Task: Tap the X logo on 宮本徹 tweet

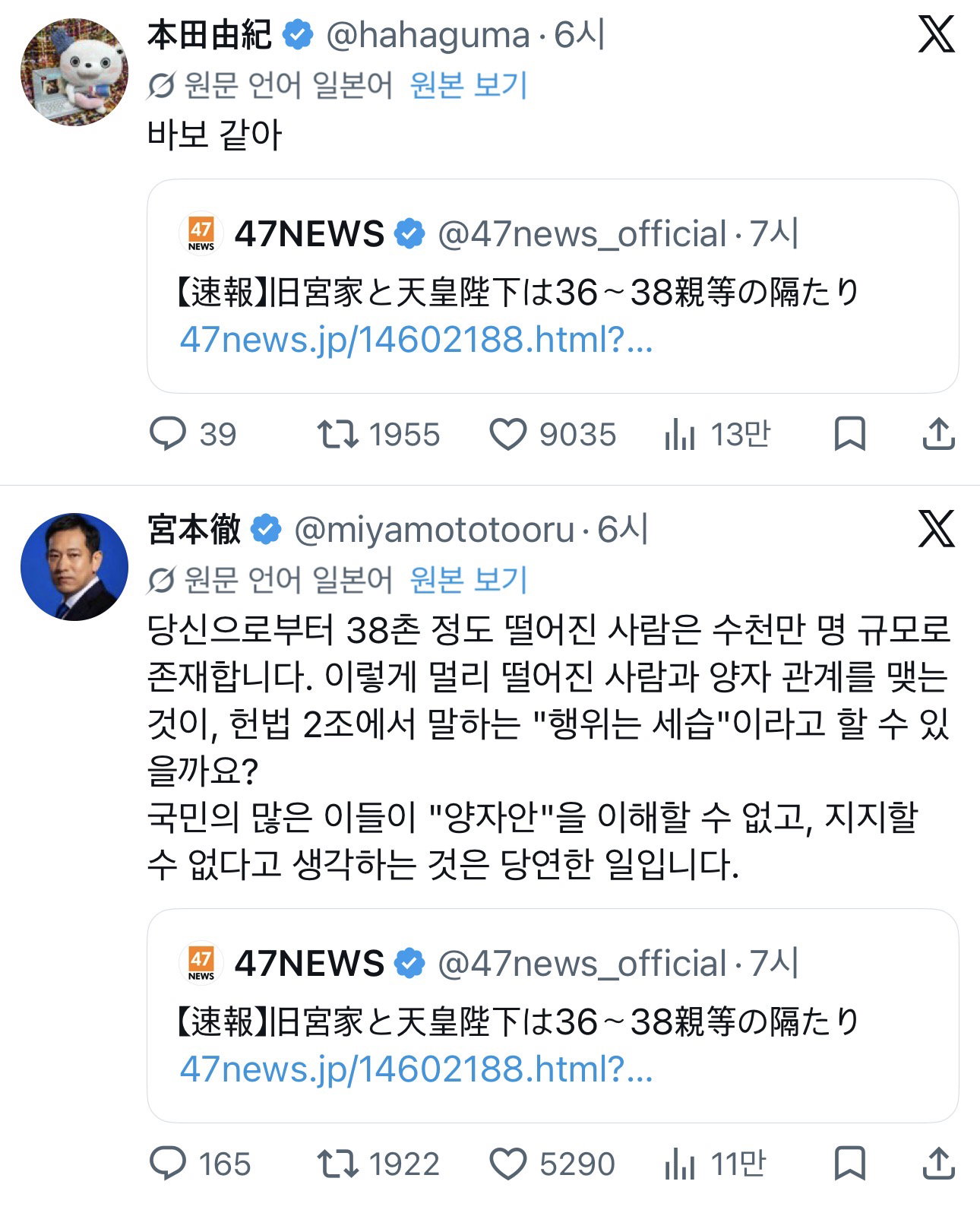Action: [x=936, y=529]
